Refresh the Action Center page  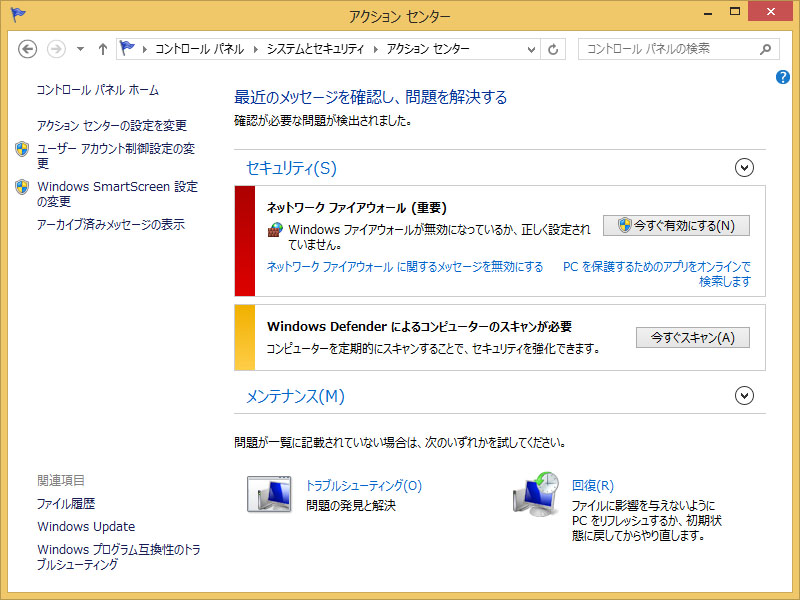(x=553, y=49)
